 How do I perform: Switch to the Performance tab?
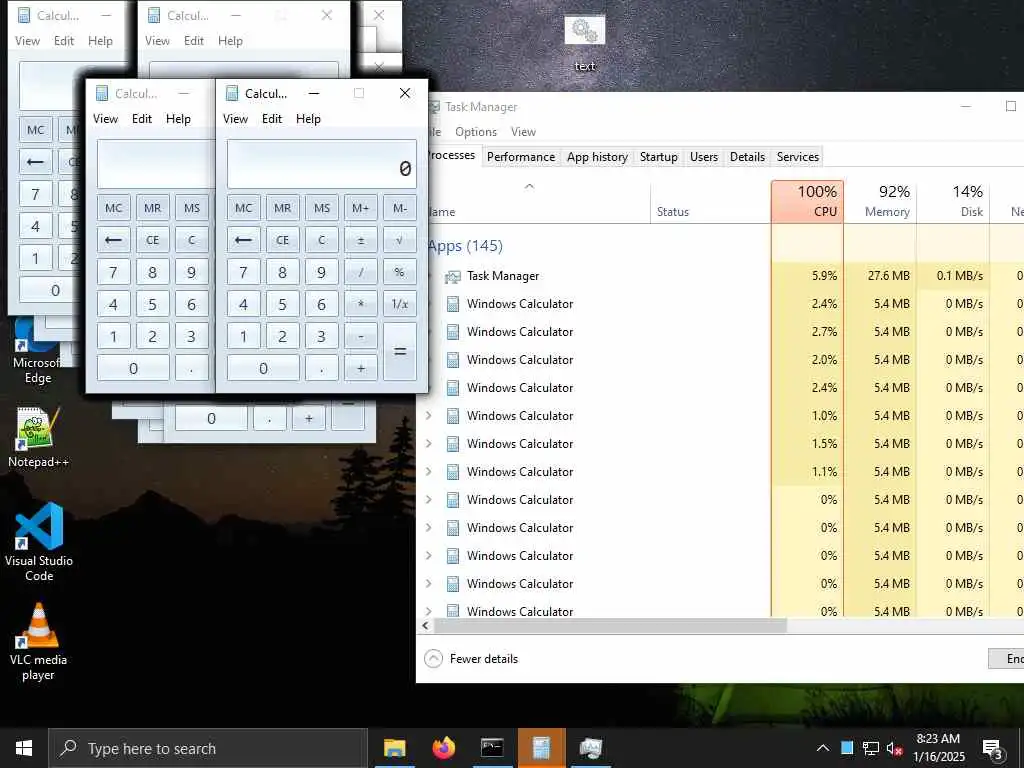coord(521,157)
